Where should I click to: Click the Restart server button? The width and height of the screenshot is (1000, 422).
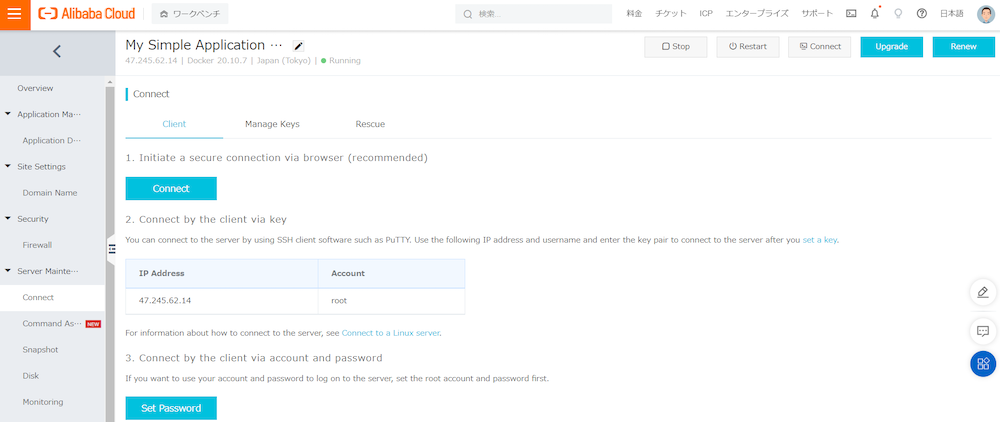747,47
